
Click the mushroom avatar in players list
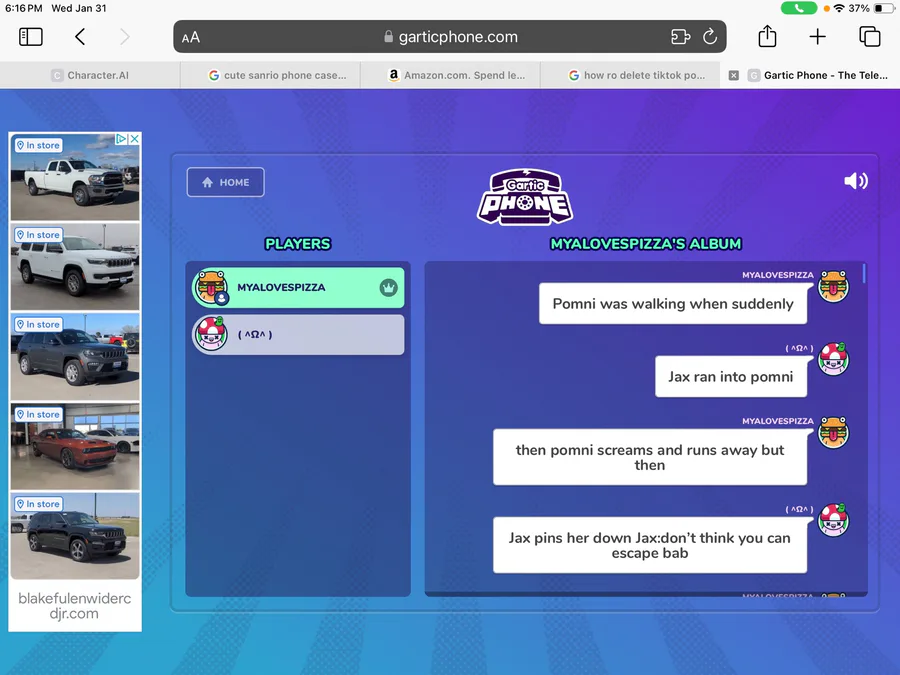click(211, 333)
